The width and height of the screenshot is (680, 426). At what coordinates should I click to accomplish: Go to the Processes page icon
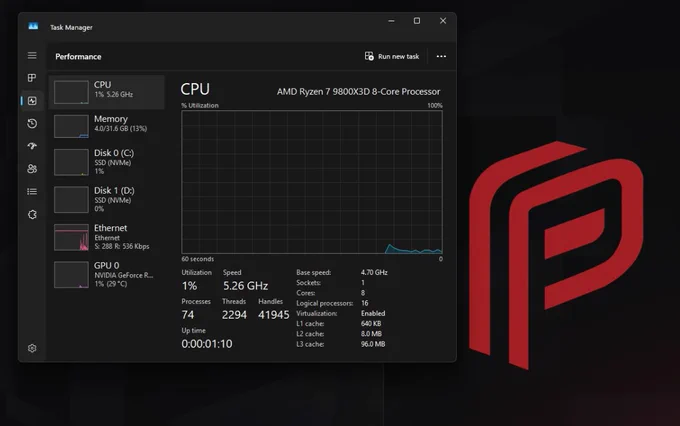point(32,78)
